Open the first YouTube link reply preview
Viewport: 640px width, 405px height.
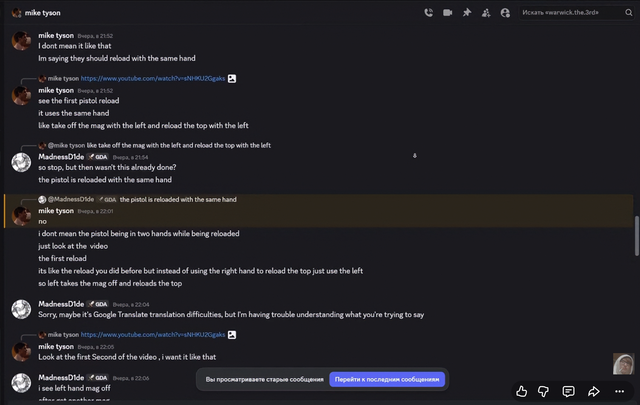153,78
